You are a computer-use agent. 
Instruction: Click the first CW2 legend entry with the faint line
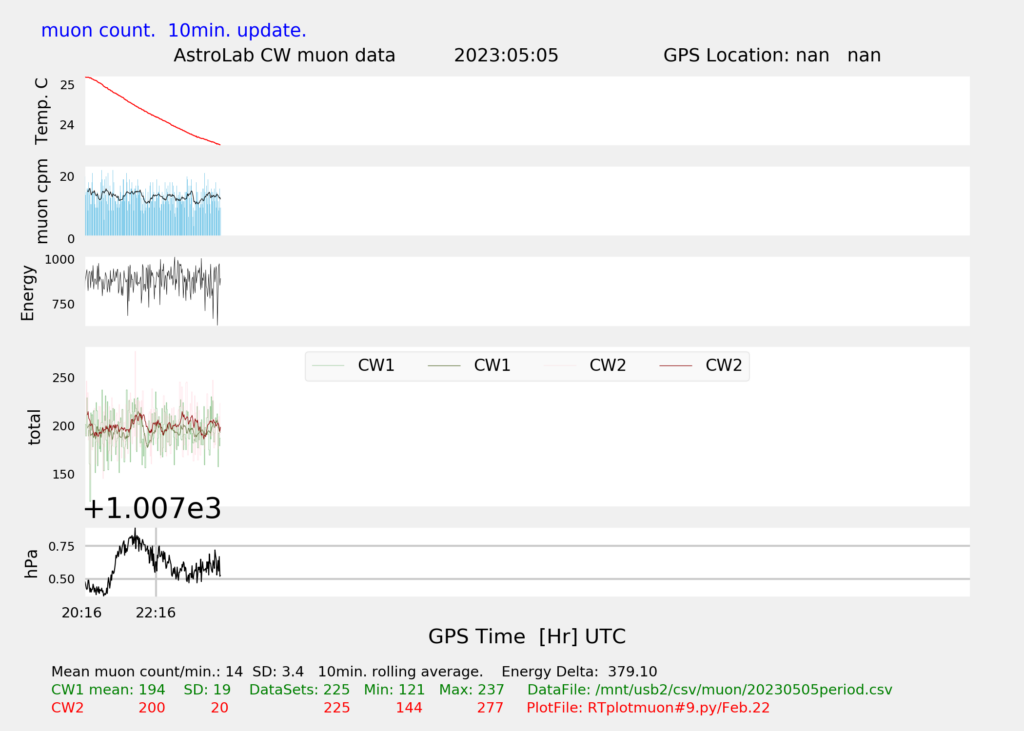coord(585,365)
